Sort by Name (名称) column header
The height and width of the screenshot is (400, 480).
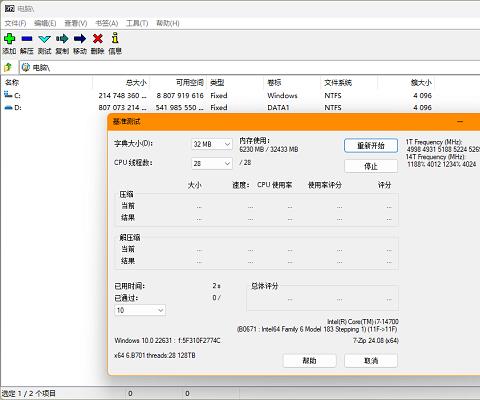click(x=47, y=82)
